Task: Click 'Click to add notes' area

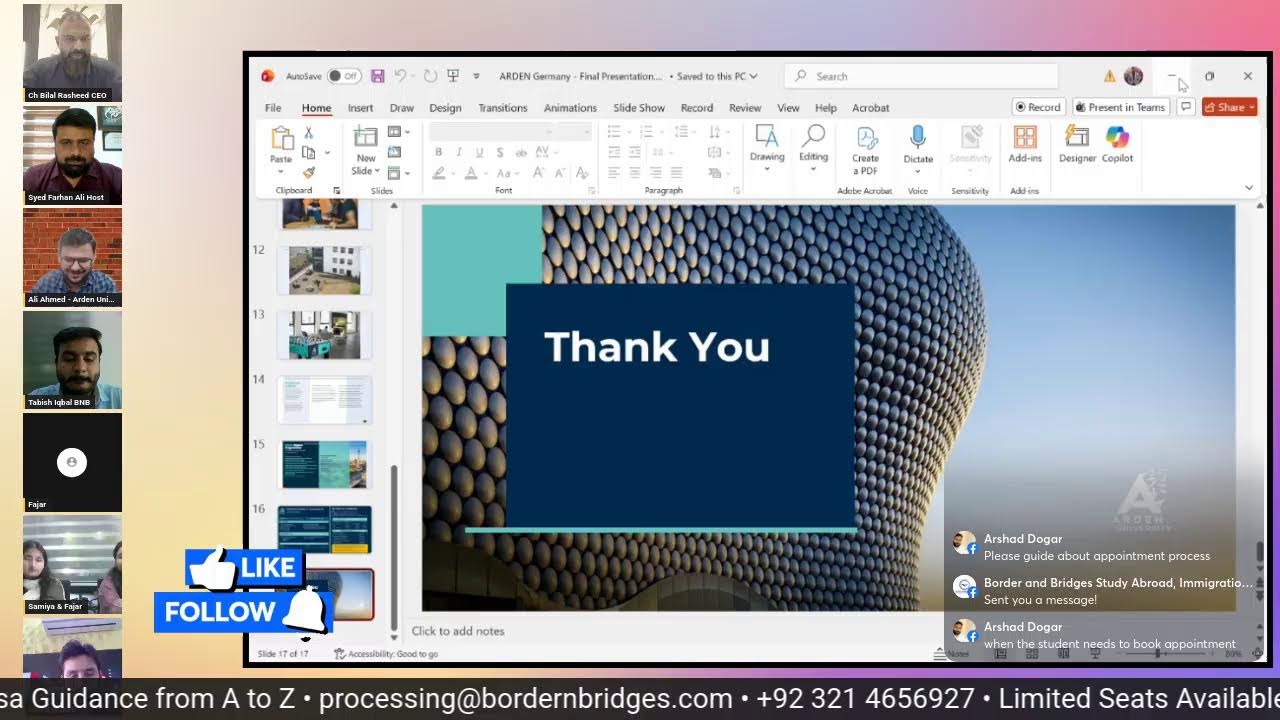Action: point(458,631)
